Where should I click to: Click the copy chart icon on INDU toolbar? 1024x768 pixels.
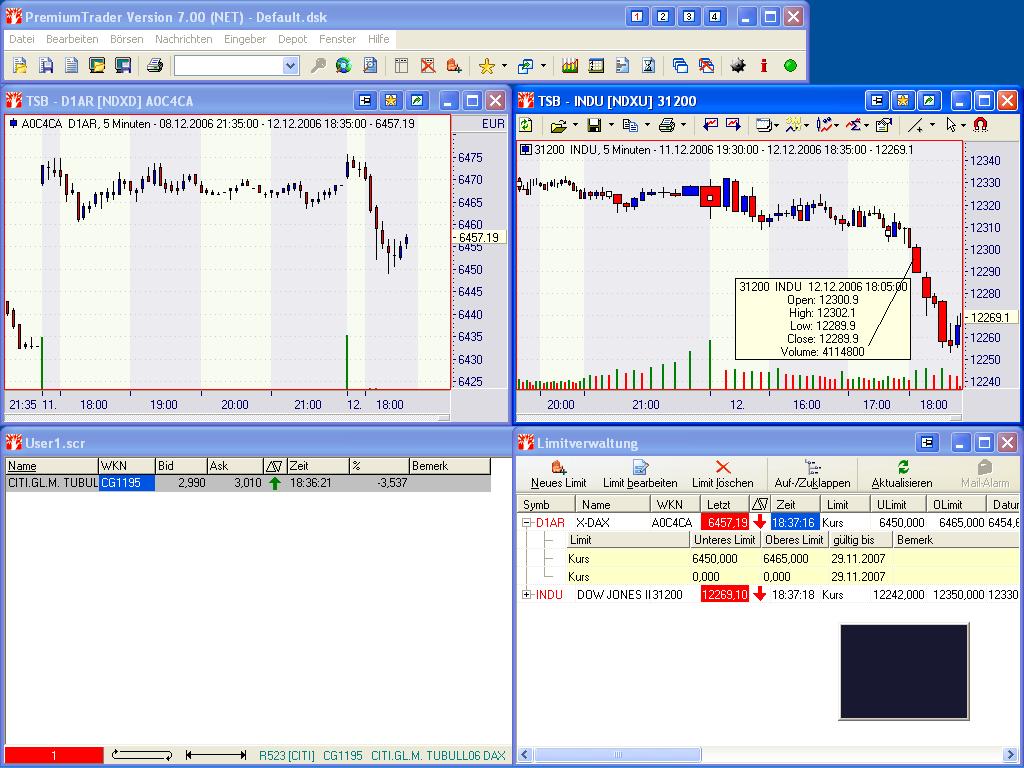pos(629,125)
